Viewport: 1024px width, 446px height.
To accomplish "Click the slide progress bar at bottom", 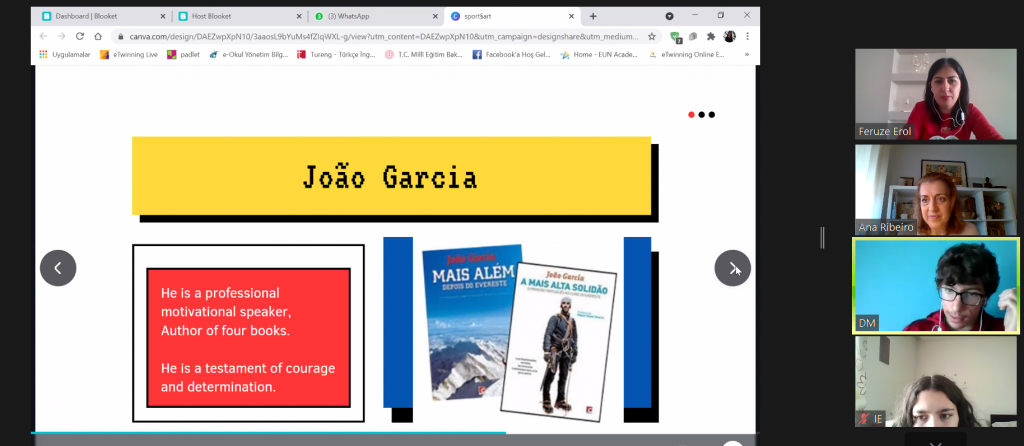I will pos(270,433).
